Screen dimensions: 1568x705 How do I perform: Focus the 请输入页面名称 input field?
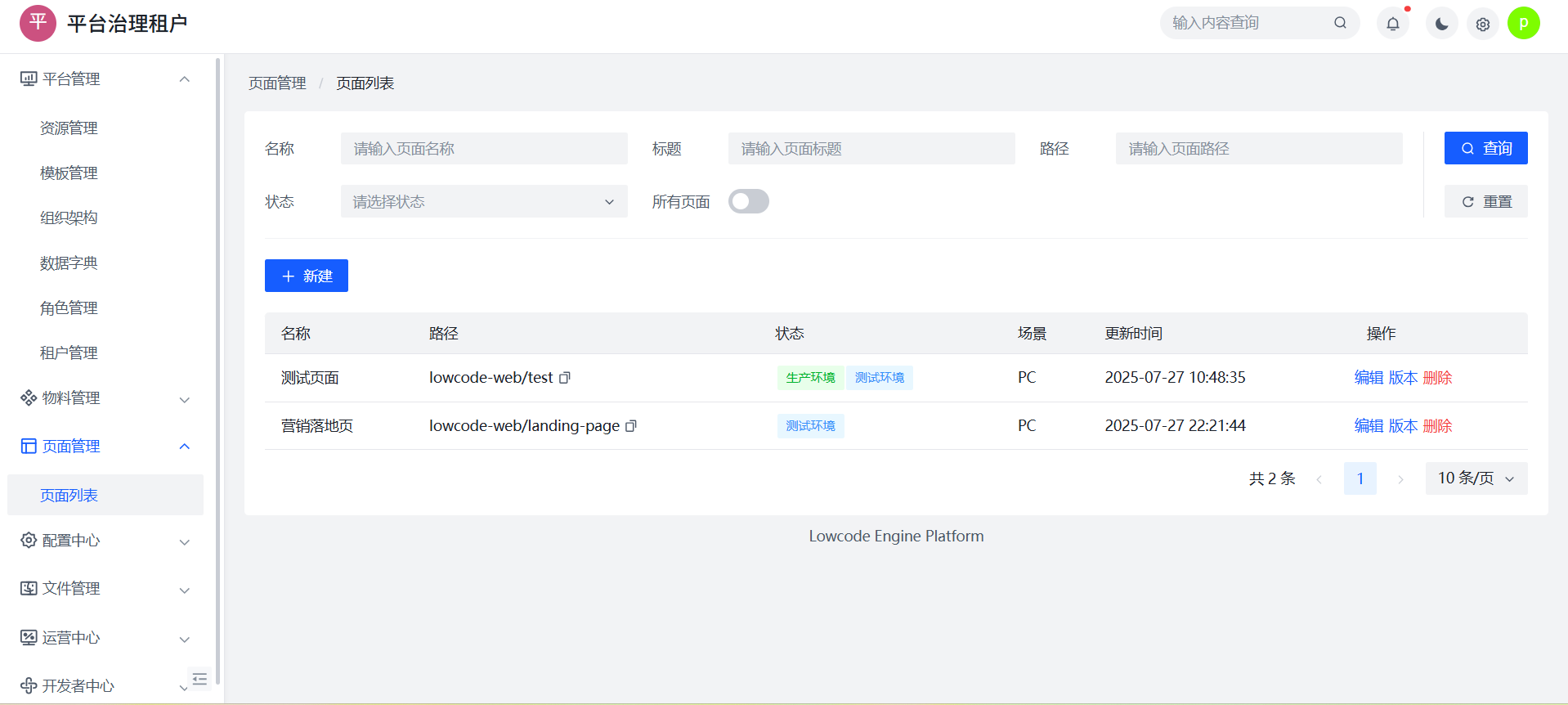pyautogui.click(x=484, y=149)
